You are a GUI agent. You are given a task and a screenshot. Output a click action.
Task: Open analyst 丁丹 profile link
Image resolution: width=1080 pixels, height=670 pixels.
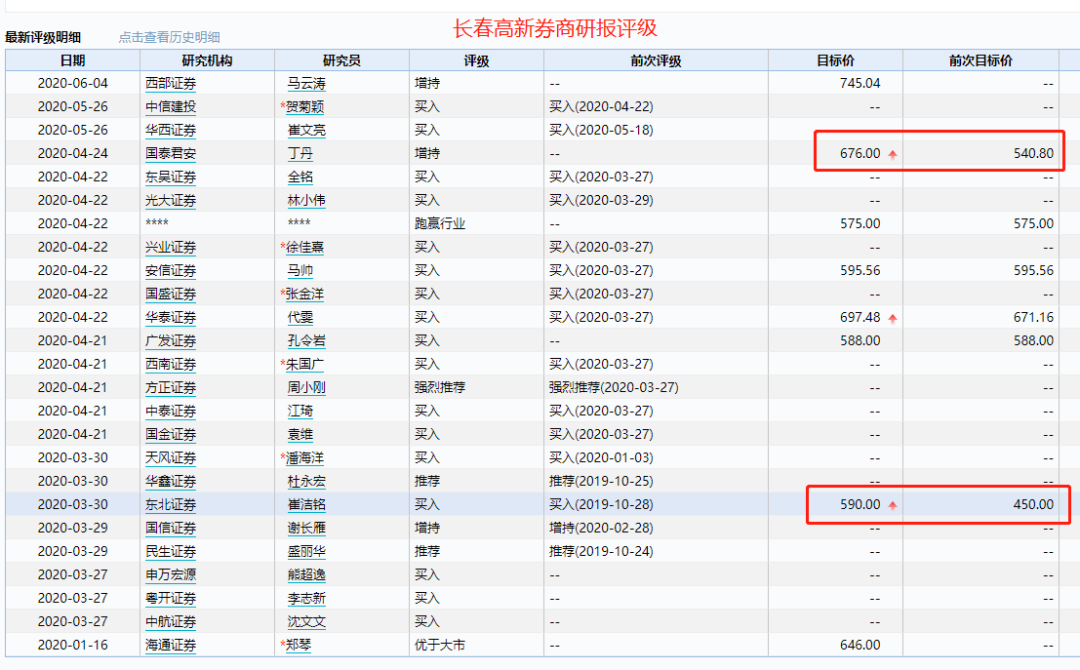coord(300,154)
